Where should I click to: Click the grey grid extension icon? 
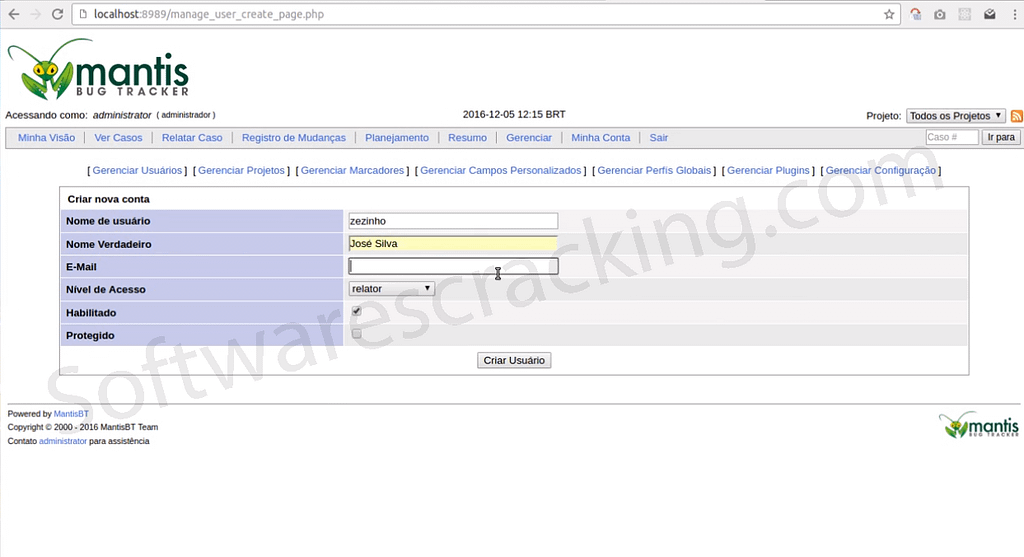point(965,14)
